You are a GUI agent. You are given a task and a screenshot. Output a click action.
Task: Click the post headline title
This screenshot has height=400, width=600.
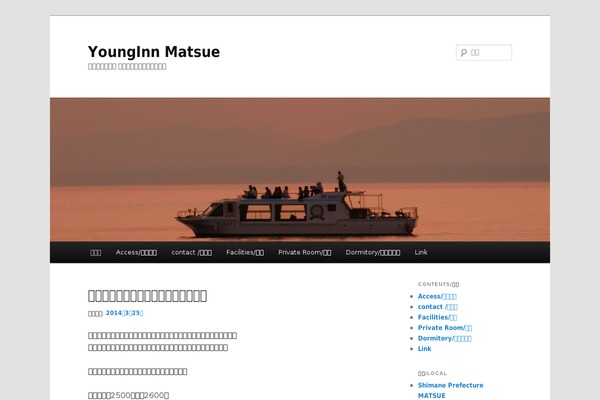(147, 296)
